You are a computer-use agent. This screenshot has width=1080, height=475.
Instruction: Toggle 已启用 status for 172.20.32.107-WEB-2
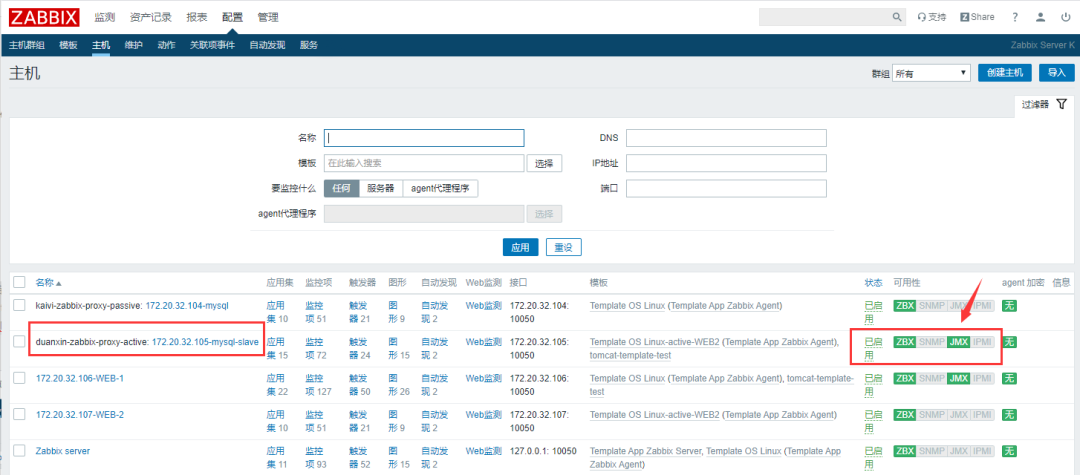click(873, 421)
